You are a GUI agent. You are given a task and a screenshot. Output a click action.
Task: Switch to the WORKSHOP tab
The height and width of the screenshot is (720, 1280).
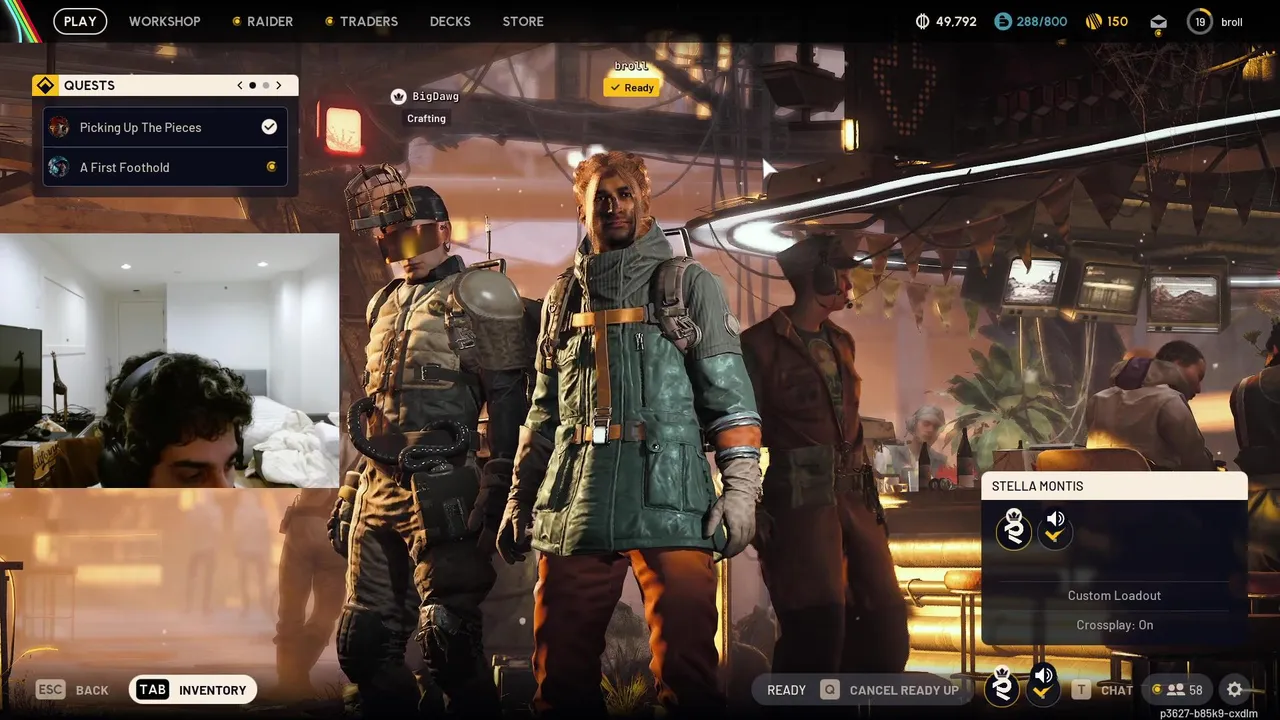[164, 21]
